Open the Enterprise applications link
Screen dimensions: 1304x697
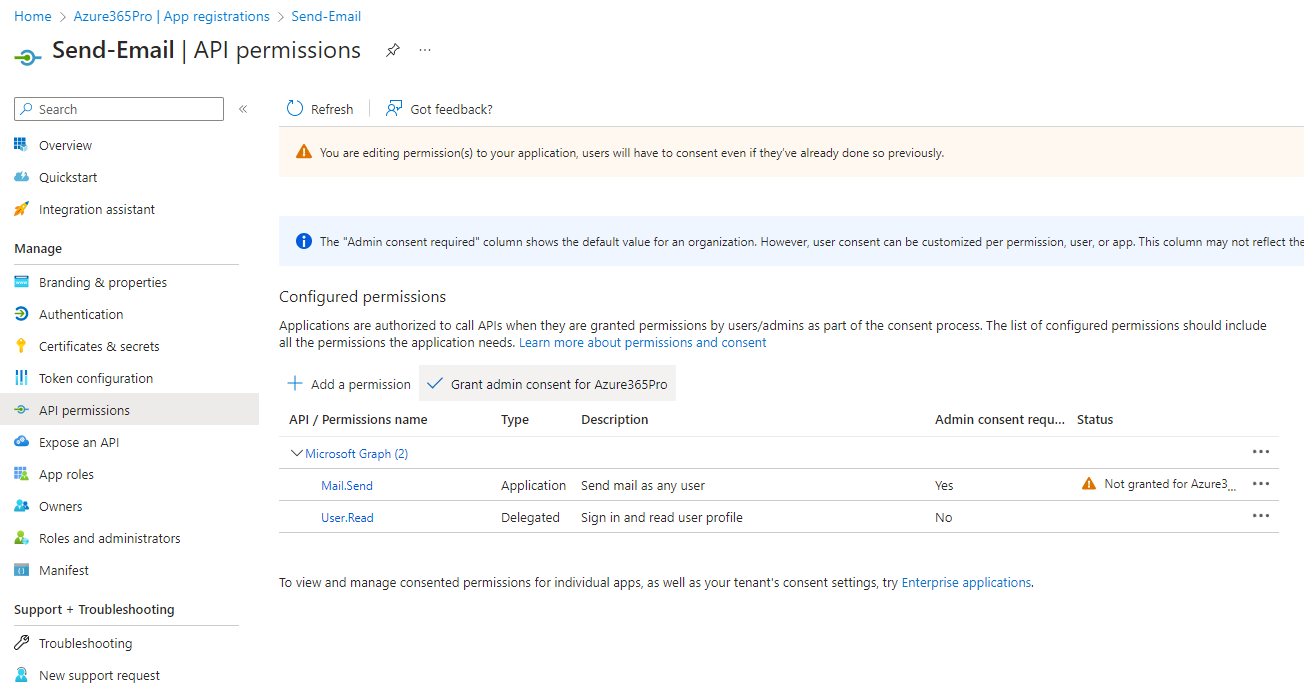tap(966, 582)
